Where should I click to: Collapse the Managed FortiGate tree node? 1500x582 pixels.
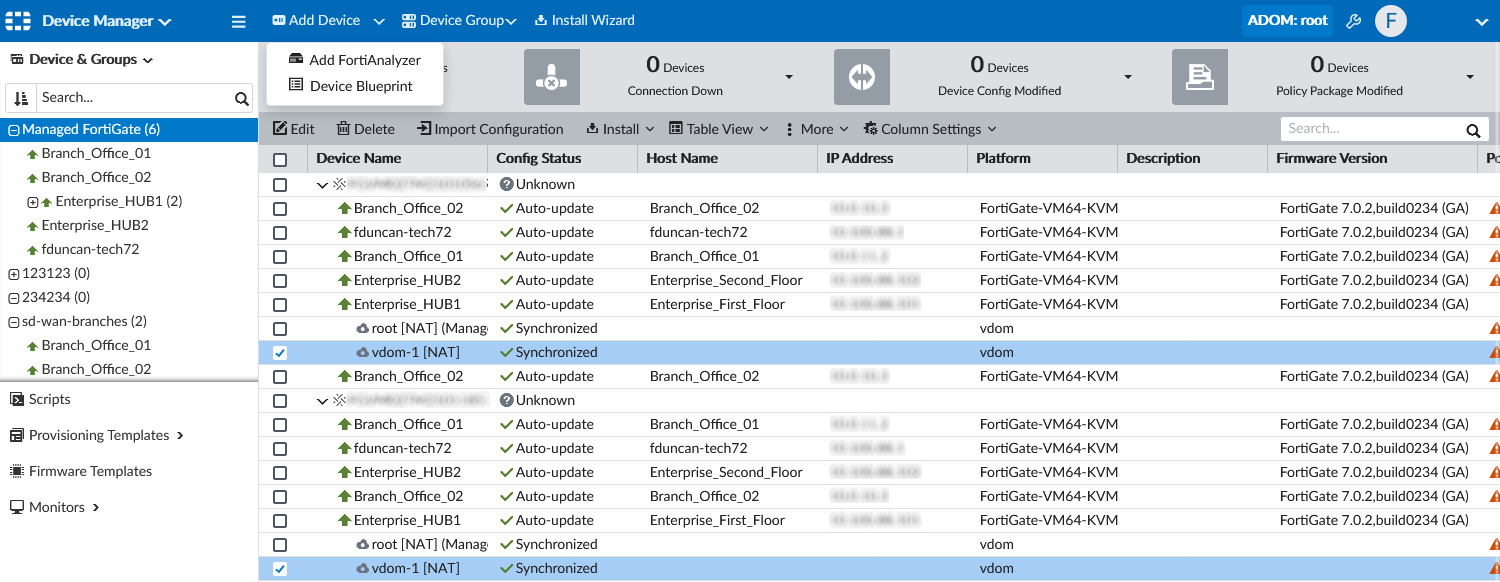pyautogui.click(x=13, y=130)
